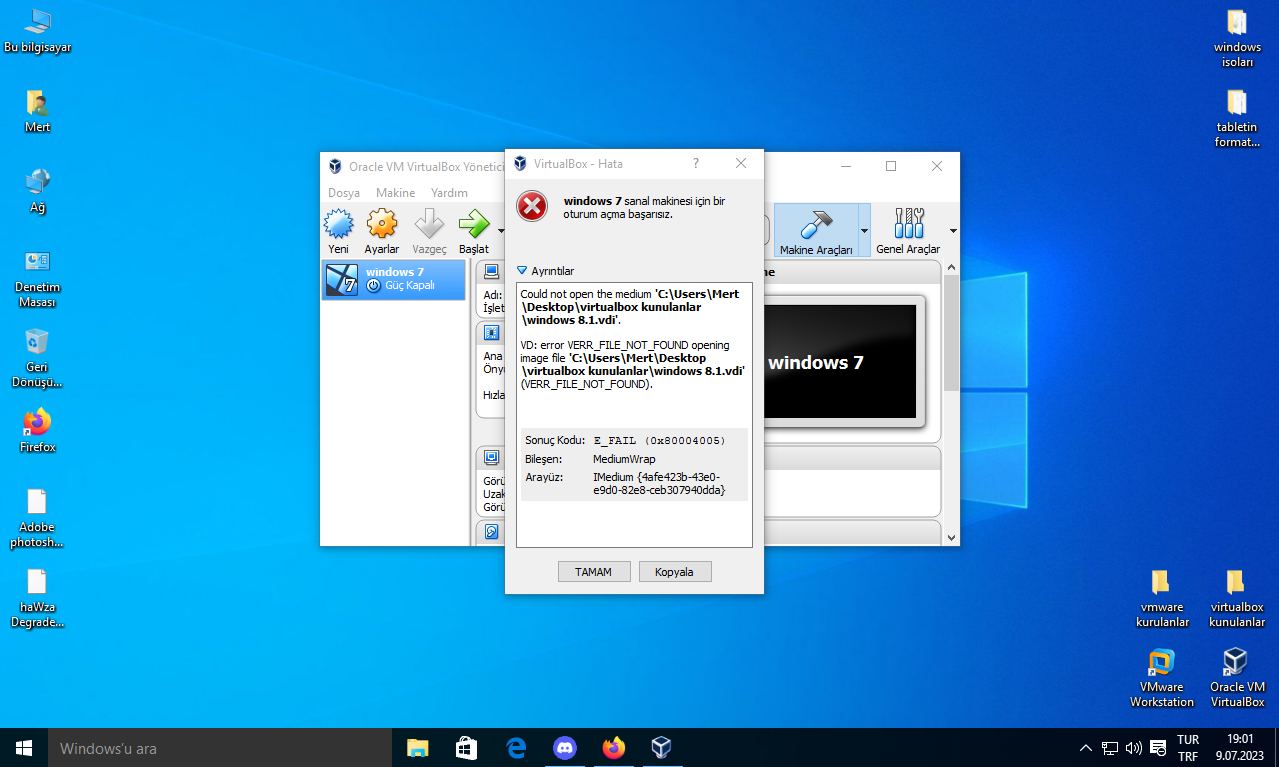Open Microsoft Store from taskbar
Screen dimensions: 1279x767
coord(466,748)
